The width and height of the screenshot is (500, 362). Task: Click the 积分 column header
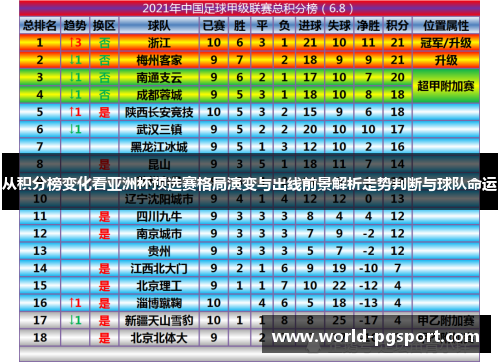(397, 25)
